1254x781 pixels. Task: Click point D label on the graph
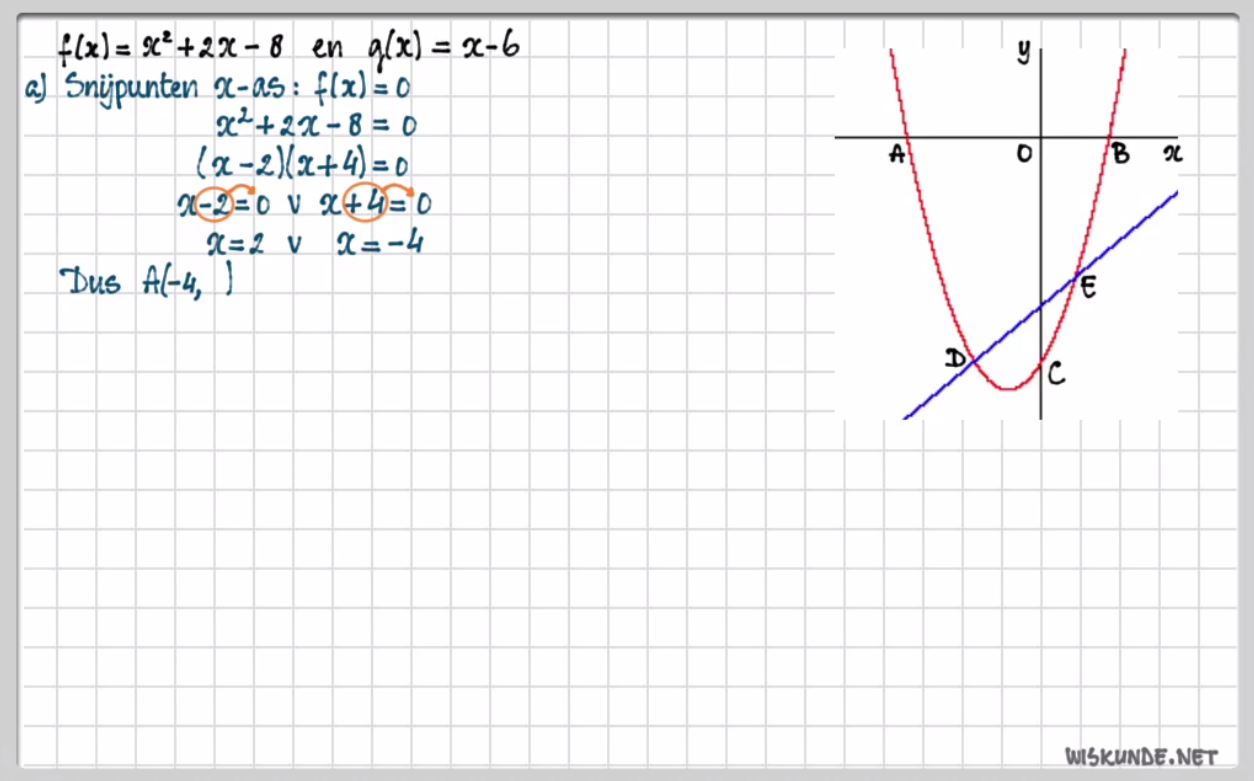954,358
